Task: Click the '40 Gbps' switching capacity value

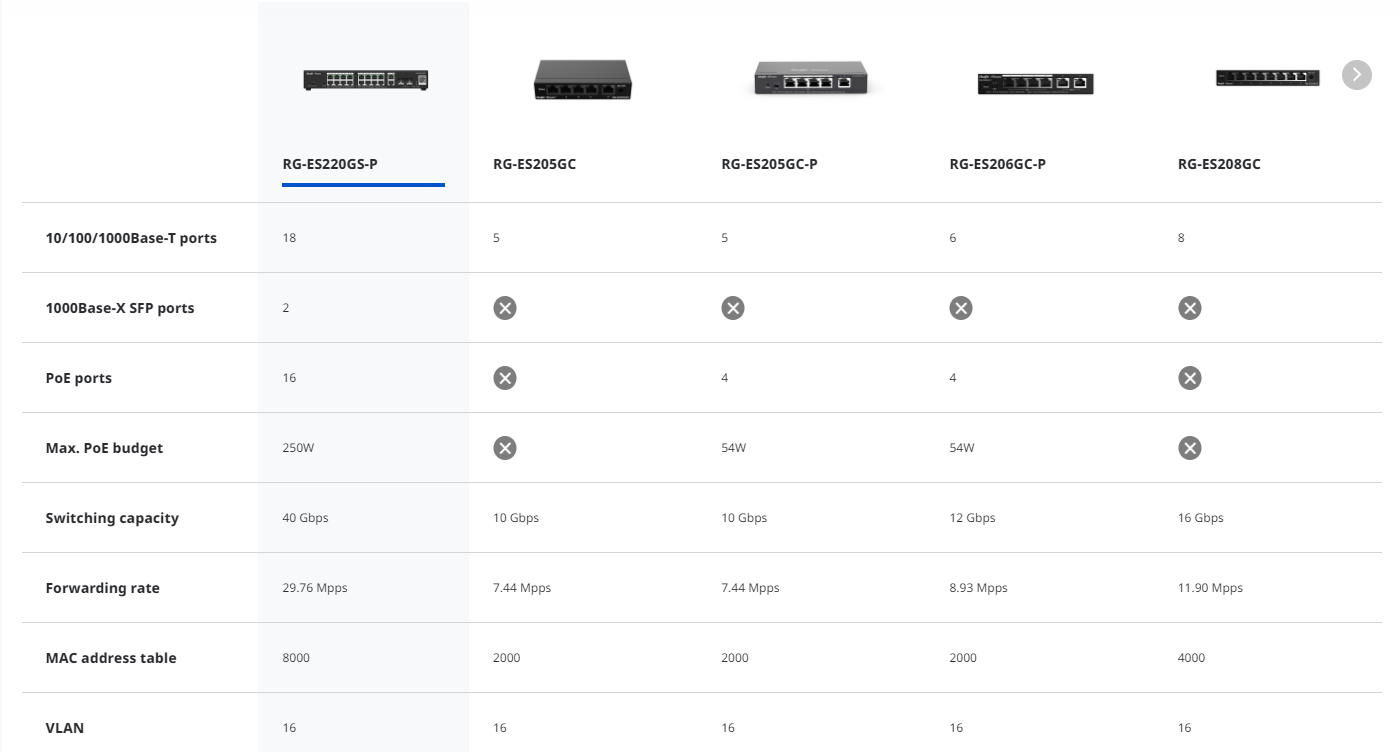Action: (x=305, y=518)
